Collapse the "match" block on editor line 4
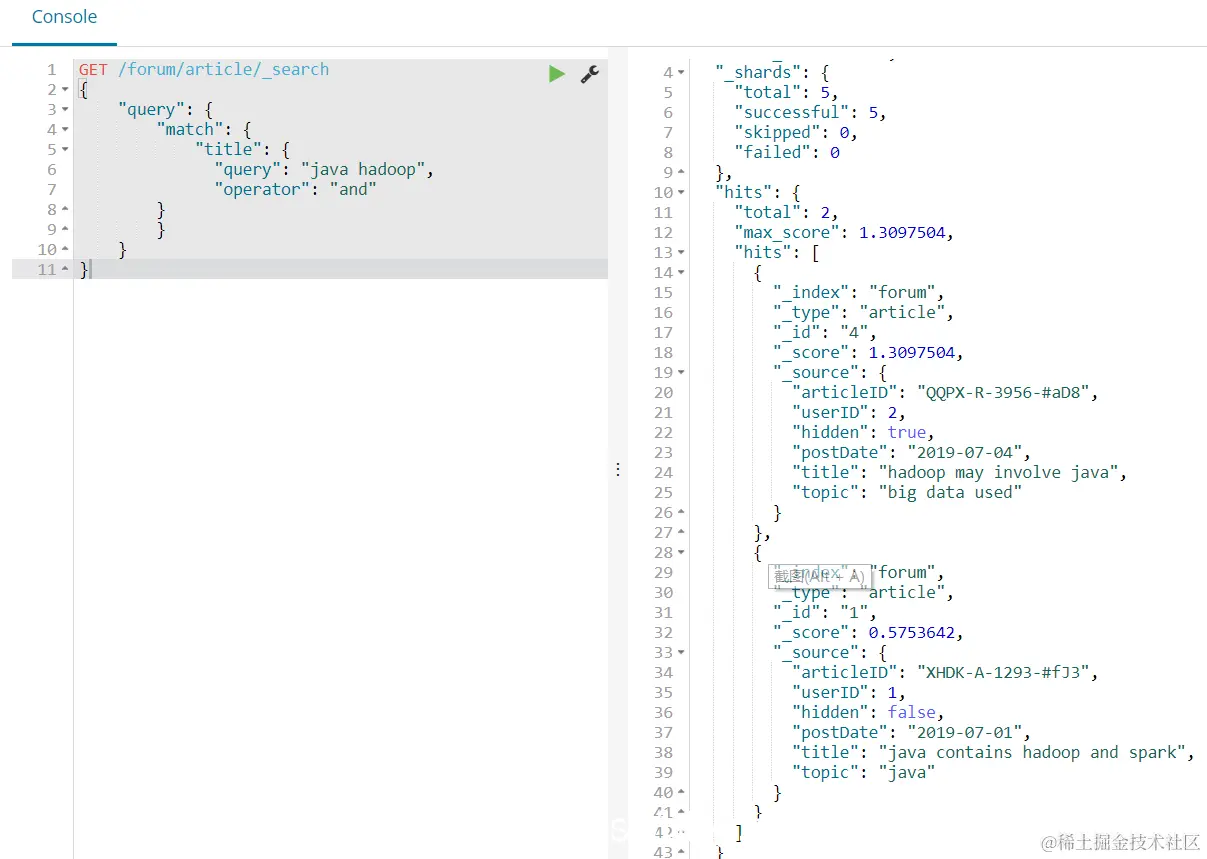 coord(65,130)
